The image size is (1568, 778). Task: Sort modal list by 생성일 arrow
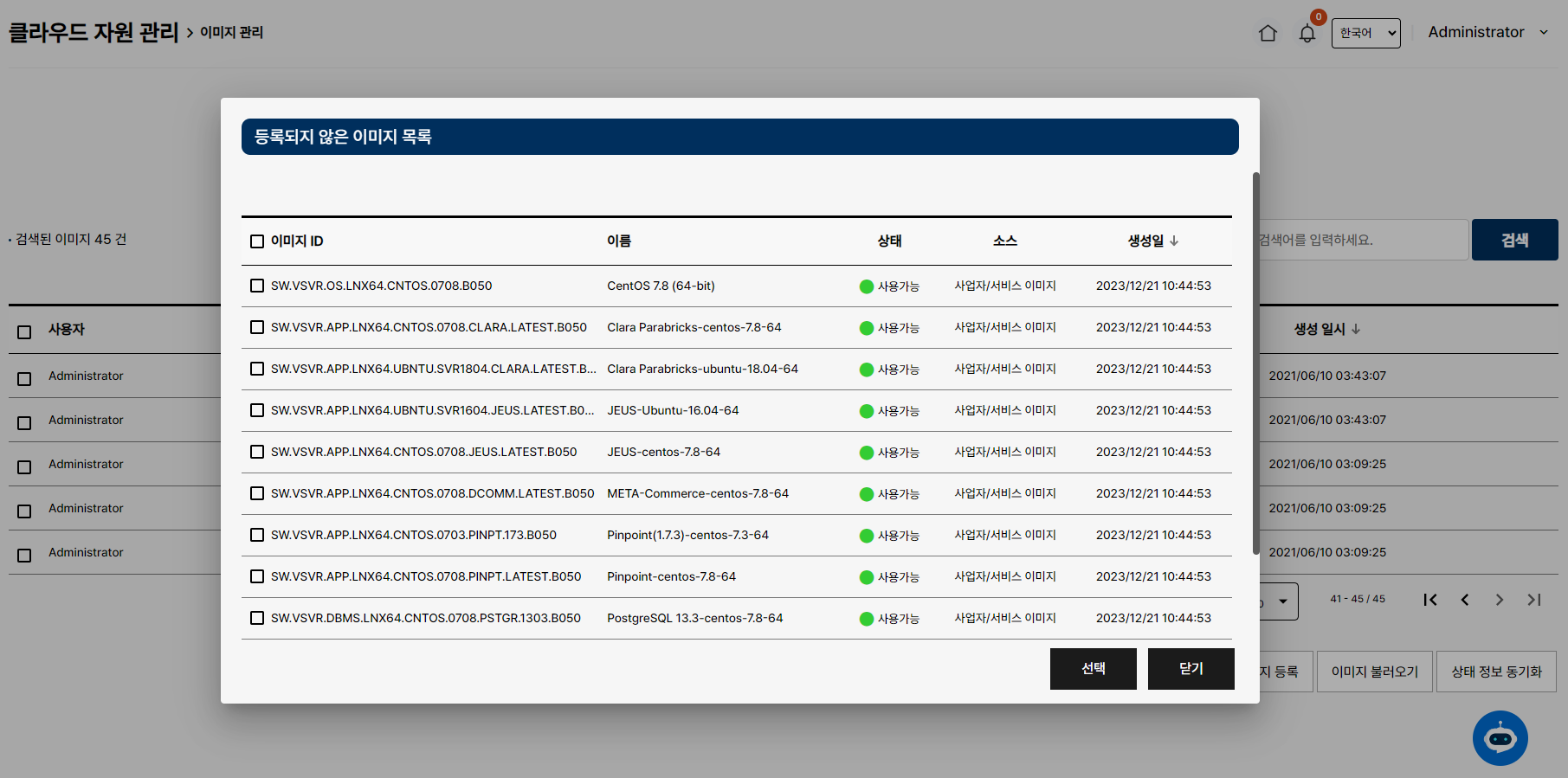coord(1174,241)
